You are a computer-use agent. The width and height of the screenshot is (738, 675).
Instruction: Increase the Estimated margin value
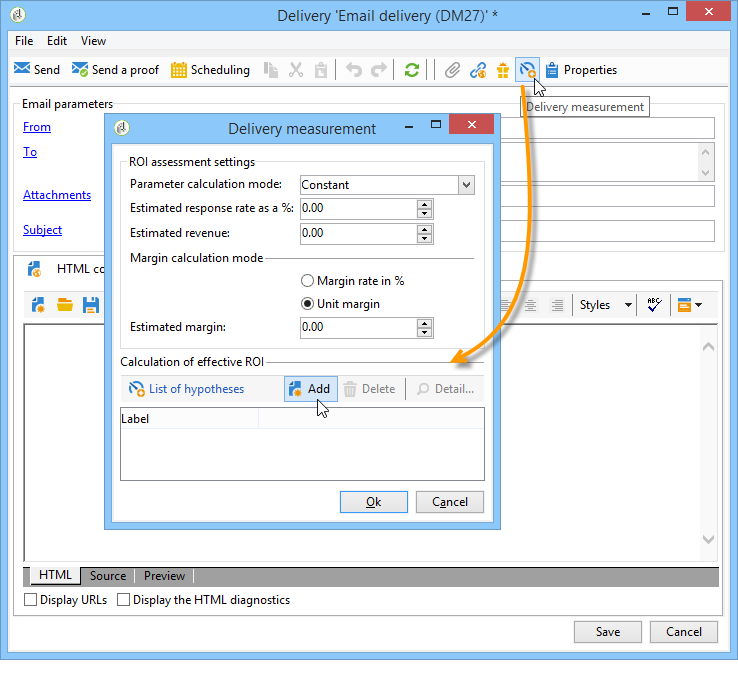(x=425, y=323)
